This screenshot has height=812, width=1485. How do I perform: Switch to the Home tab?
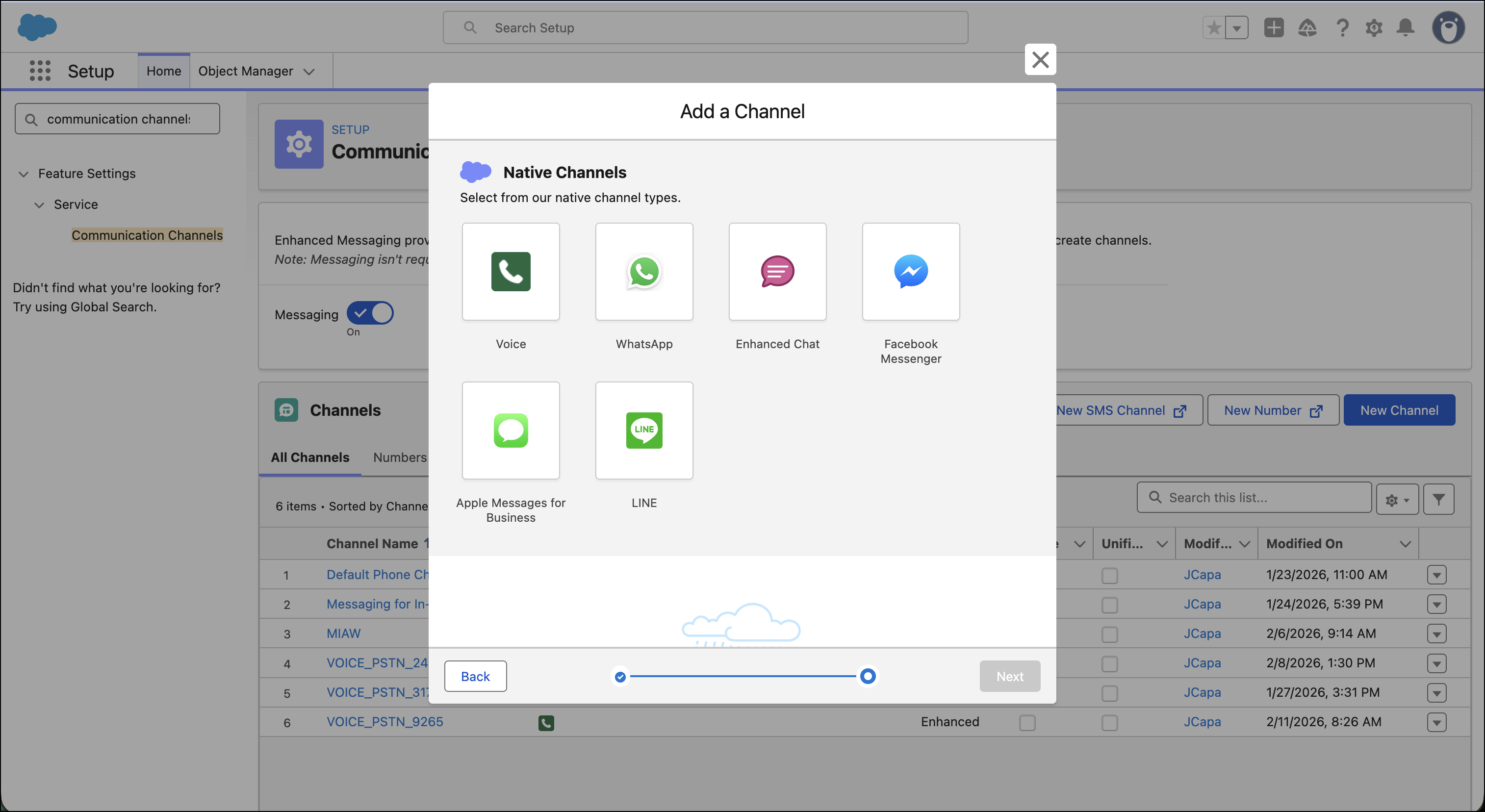[164, 71]
